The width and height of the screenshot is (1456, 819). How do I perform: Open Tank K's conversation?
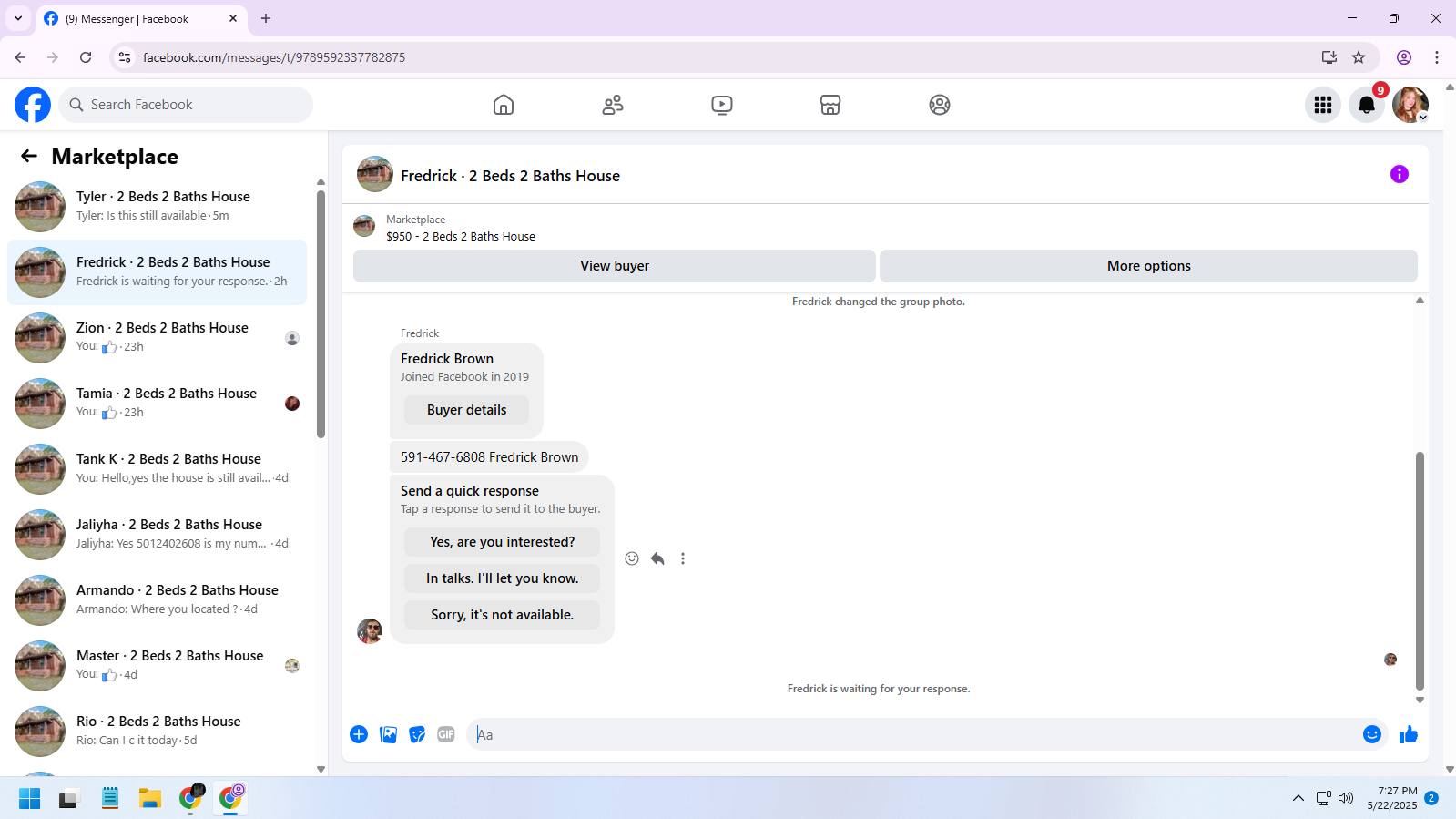[x=157, y=469]
